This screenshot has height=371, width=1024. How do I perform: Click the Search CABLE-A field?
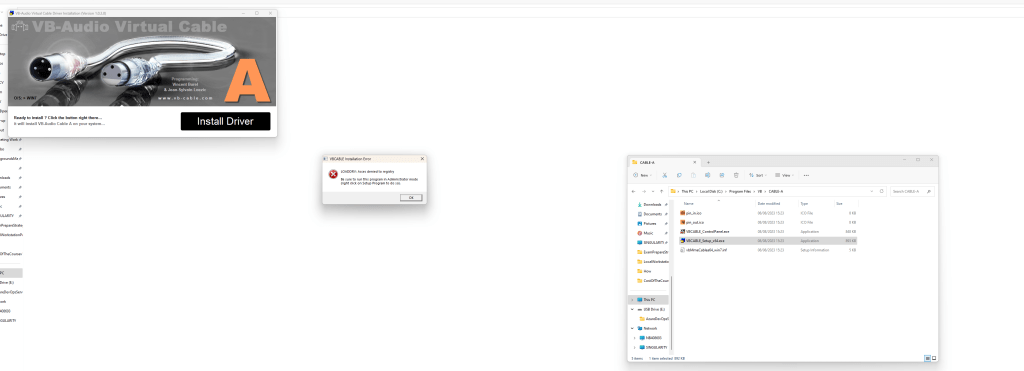click(912, 191)
